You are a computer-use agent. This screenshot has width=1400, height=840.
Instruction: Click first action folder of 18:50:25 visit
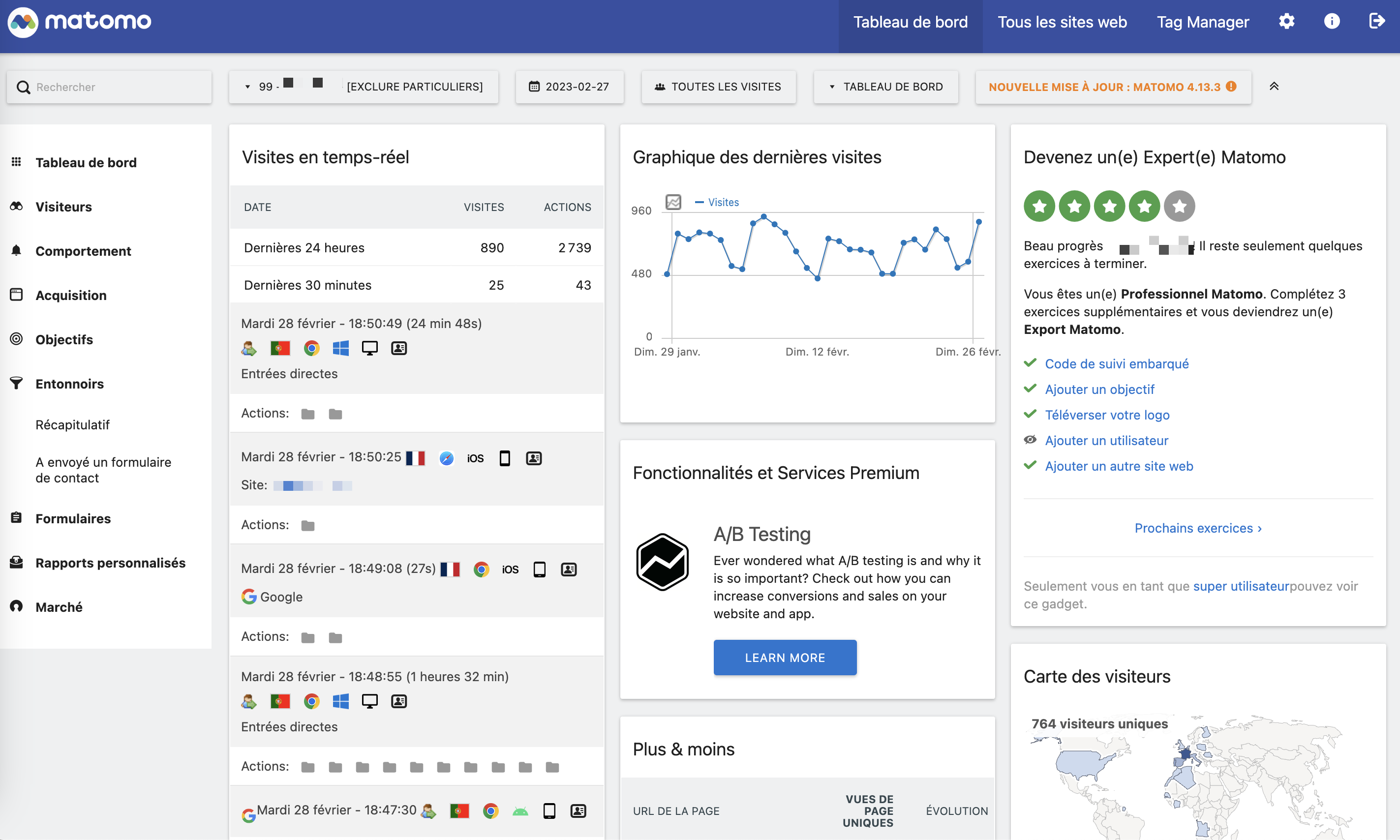click(x=308, y=526)
